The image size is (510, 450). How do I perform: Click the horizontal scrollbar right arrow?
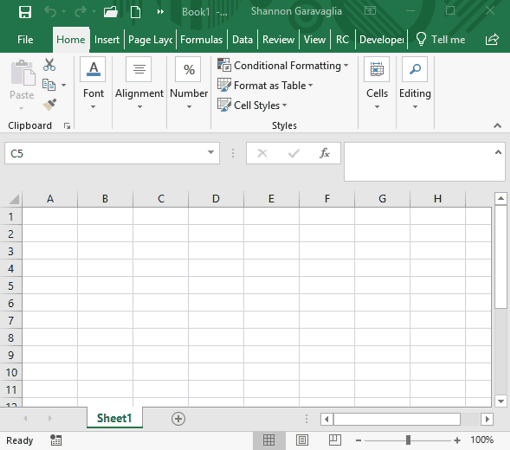click(487, 419)
